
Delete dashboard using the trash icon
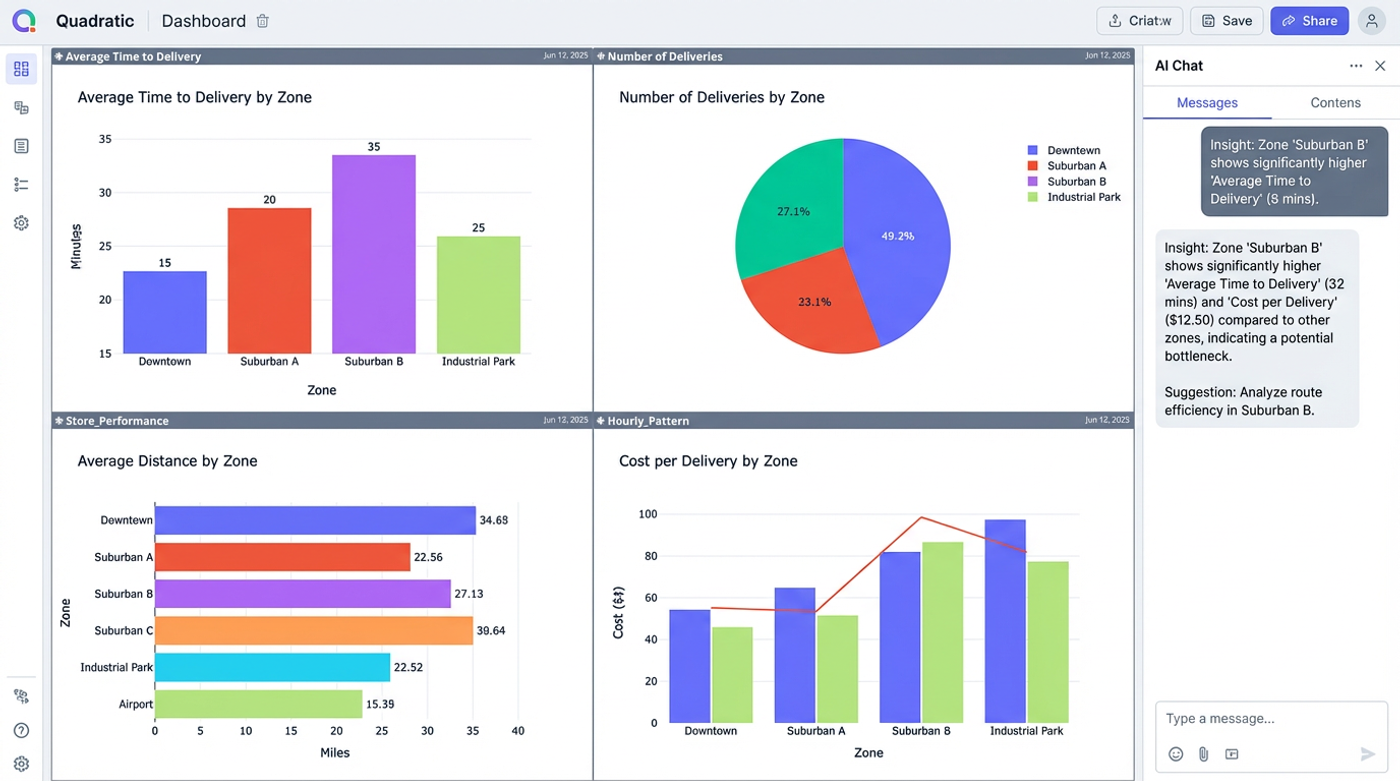coord(262,20)
